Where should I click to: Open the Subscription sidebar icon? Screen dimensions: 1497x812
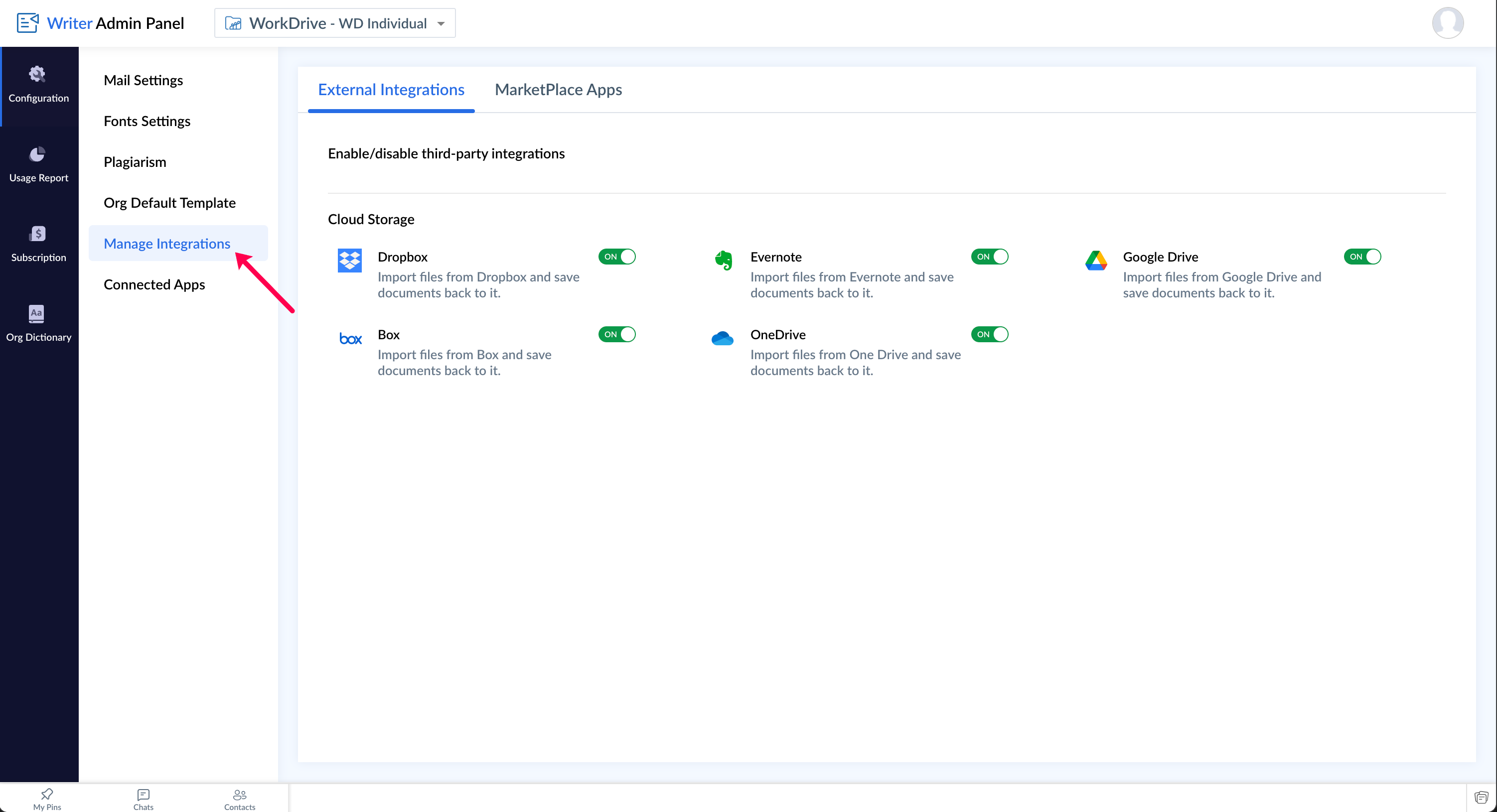(x=37, y=234)
